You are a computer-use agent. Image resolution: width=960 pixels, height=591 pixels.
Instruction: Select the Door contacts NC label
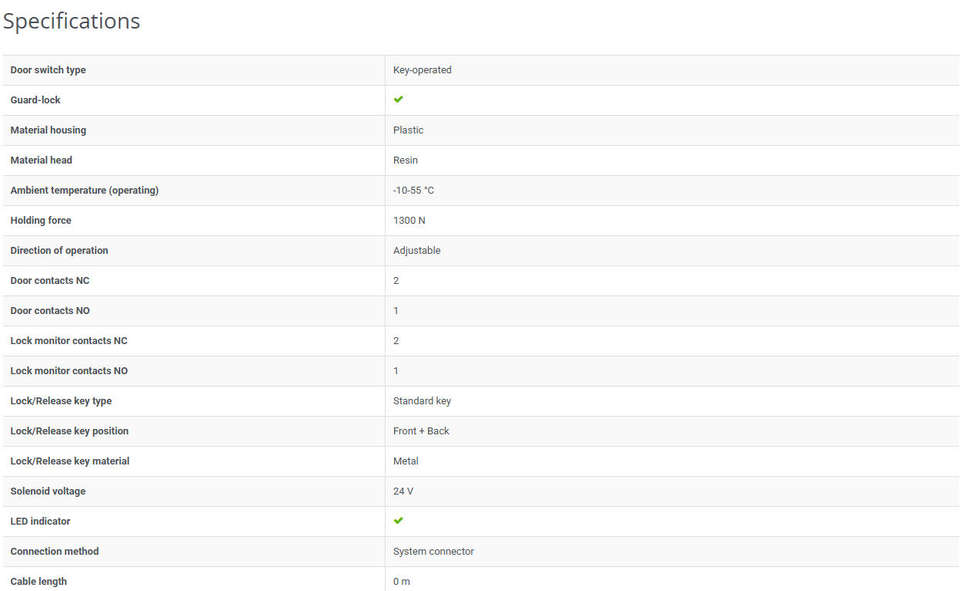click(50, 280)
